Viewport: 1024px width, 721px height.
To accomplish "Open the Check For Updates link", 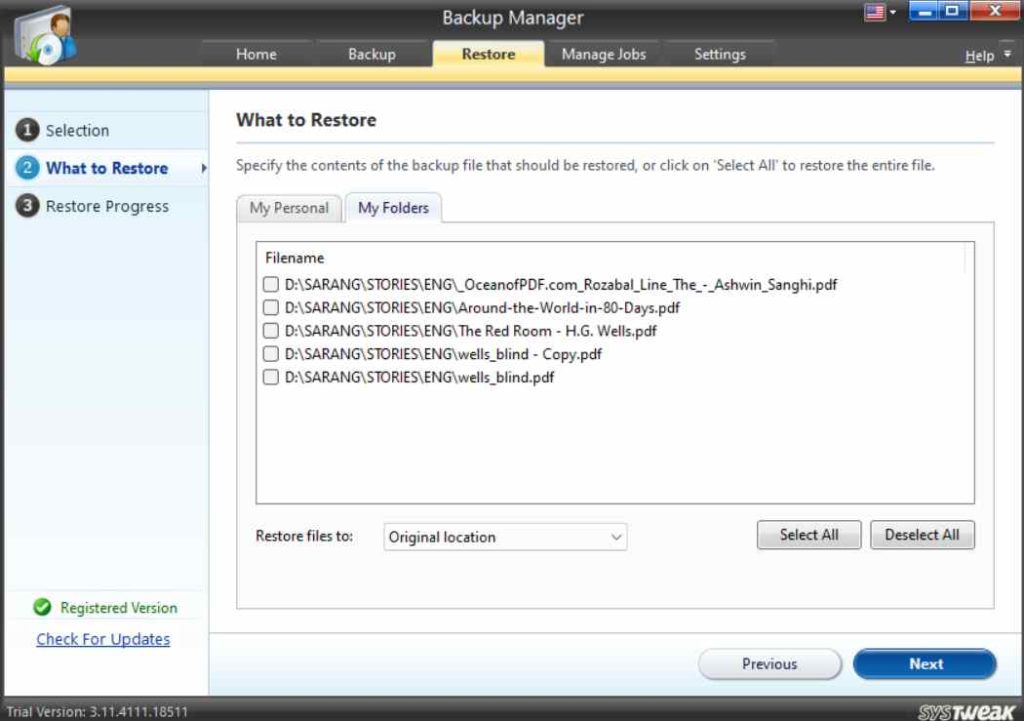I will 103,639.
